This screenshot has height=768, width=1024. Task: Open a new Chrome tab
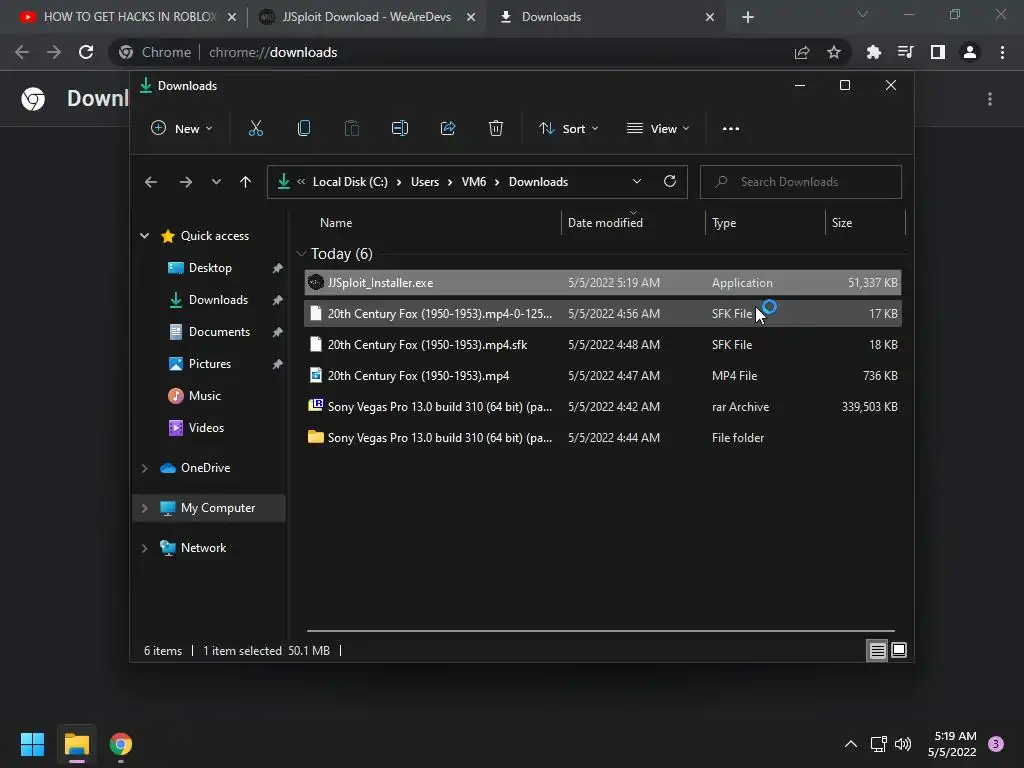(748, 17)
